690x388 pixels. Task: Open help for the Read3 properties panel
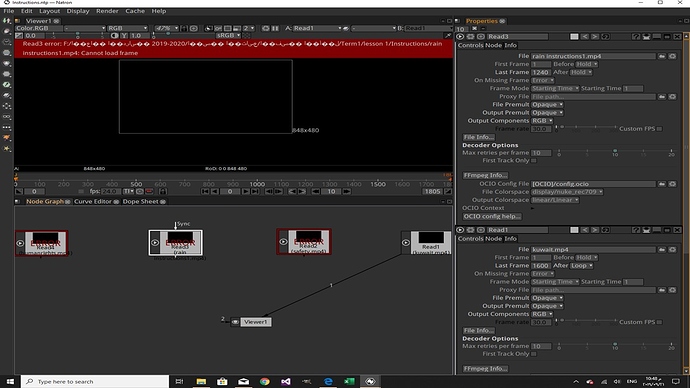click(636, 37)
